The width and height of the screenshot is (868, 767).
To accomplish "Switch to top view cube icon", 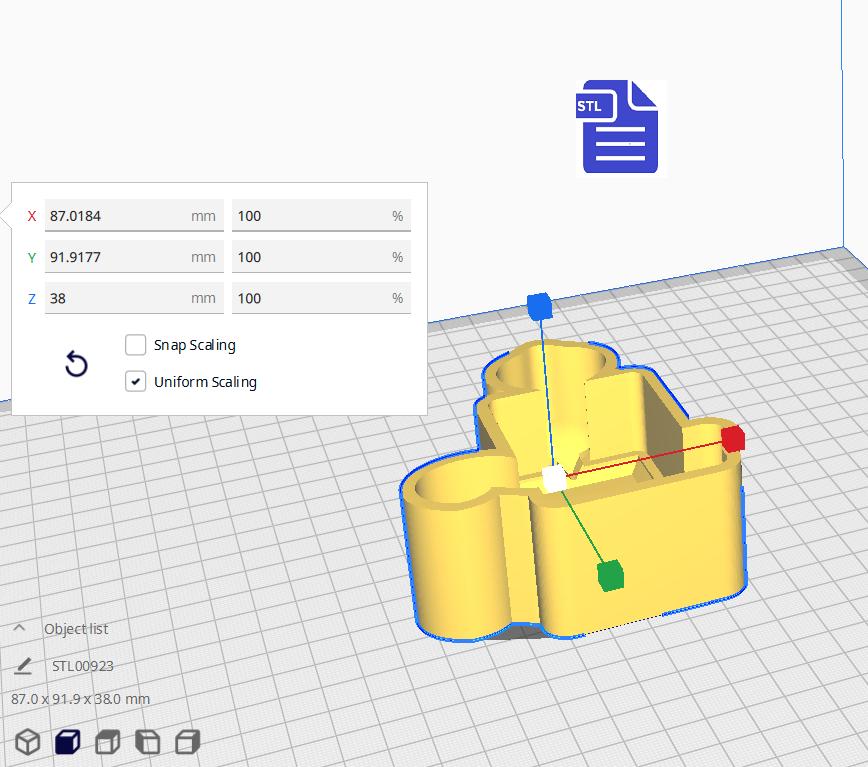I will [x=108, y=741].
